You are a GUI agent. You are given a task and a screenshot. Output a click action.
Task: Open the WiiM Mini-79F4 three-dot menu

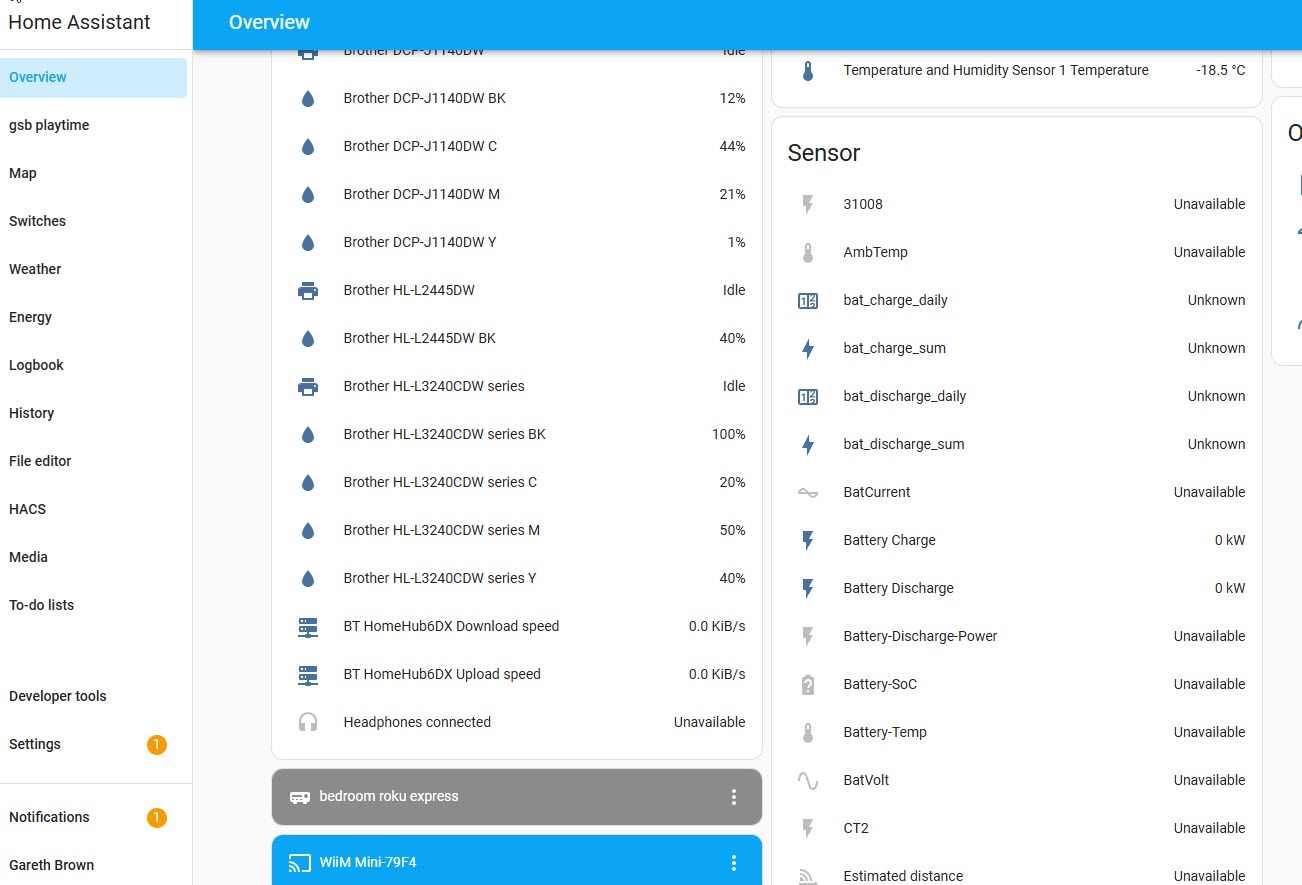coord(734,863)
